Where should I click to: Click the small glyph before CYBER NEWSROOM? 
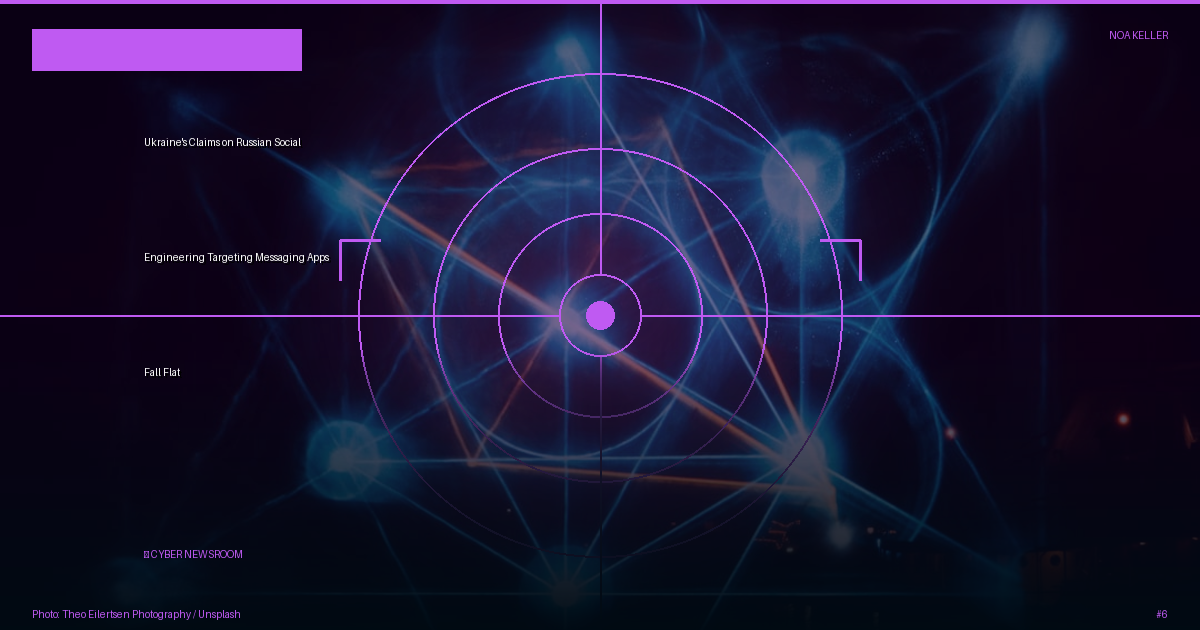pos(146,554)
